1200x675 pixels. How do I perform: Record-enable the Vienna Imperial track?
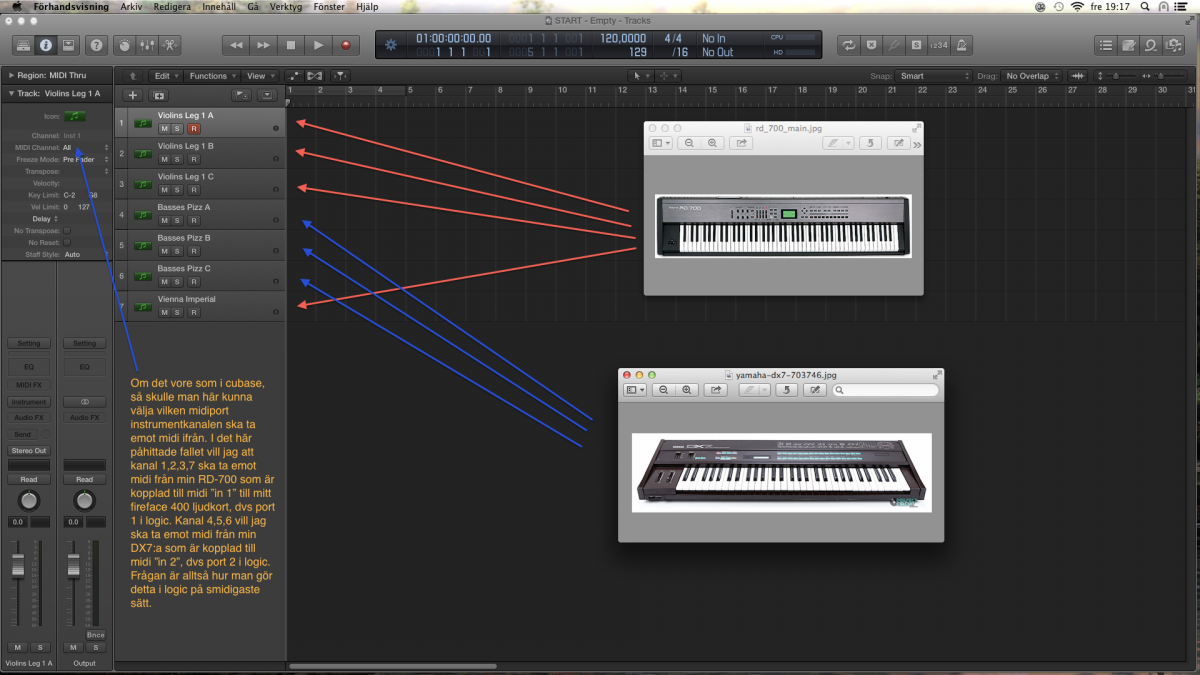[194, 312]
